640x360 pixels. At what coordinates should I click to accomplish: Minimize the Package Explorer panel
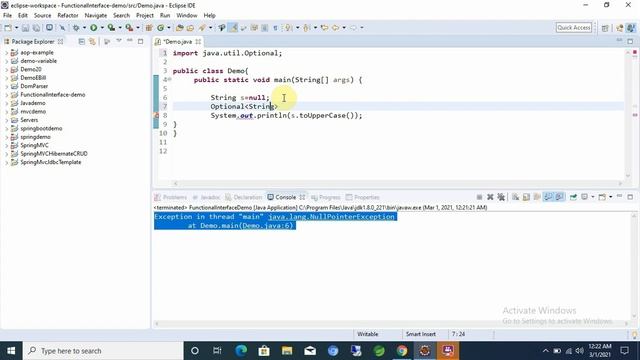point(130,41)
